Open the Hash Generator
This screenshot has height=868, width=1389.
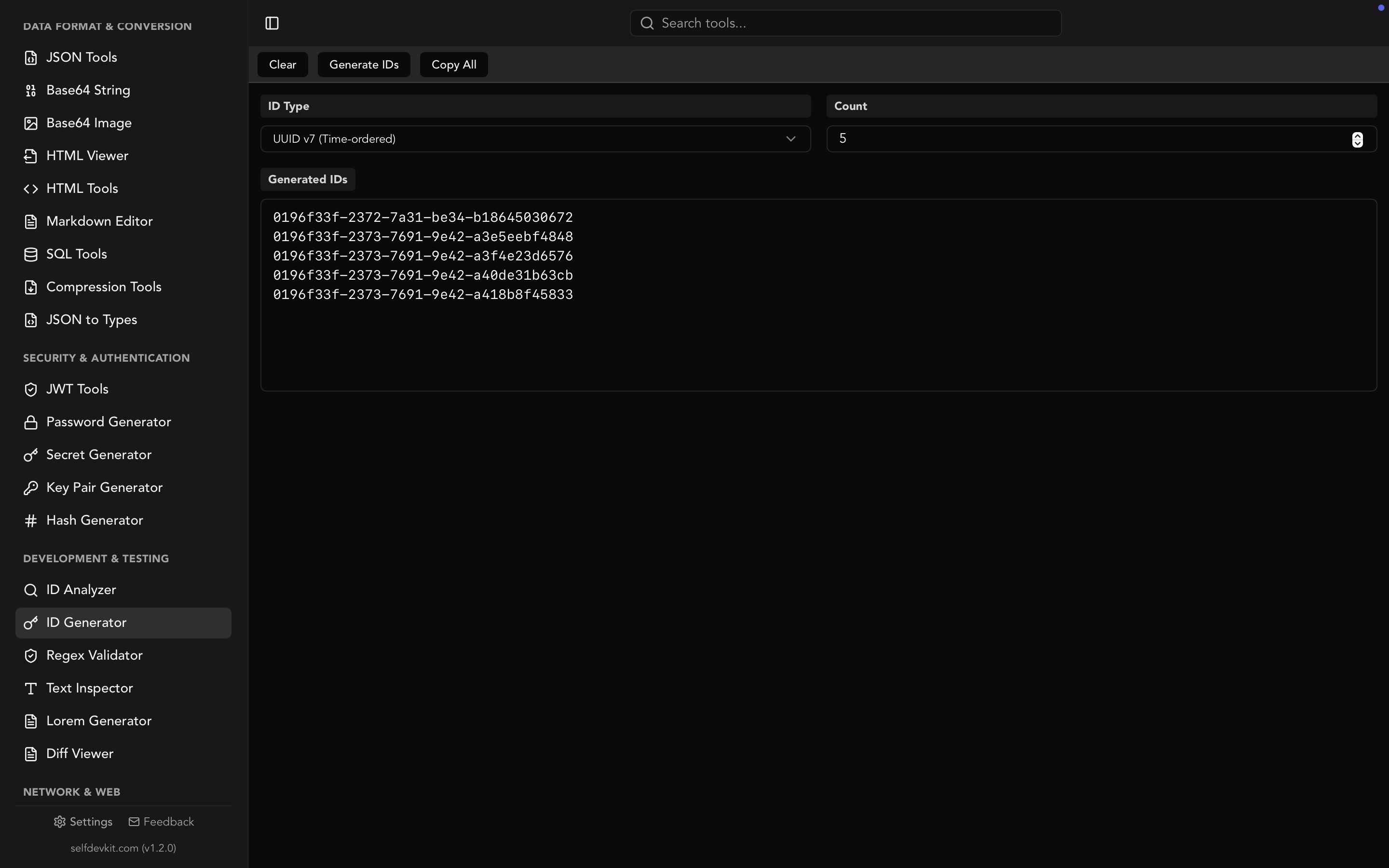(95, 520)
